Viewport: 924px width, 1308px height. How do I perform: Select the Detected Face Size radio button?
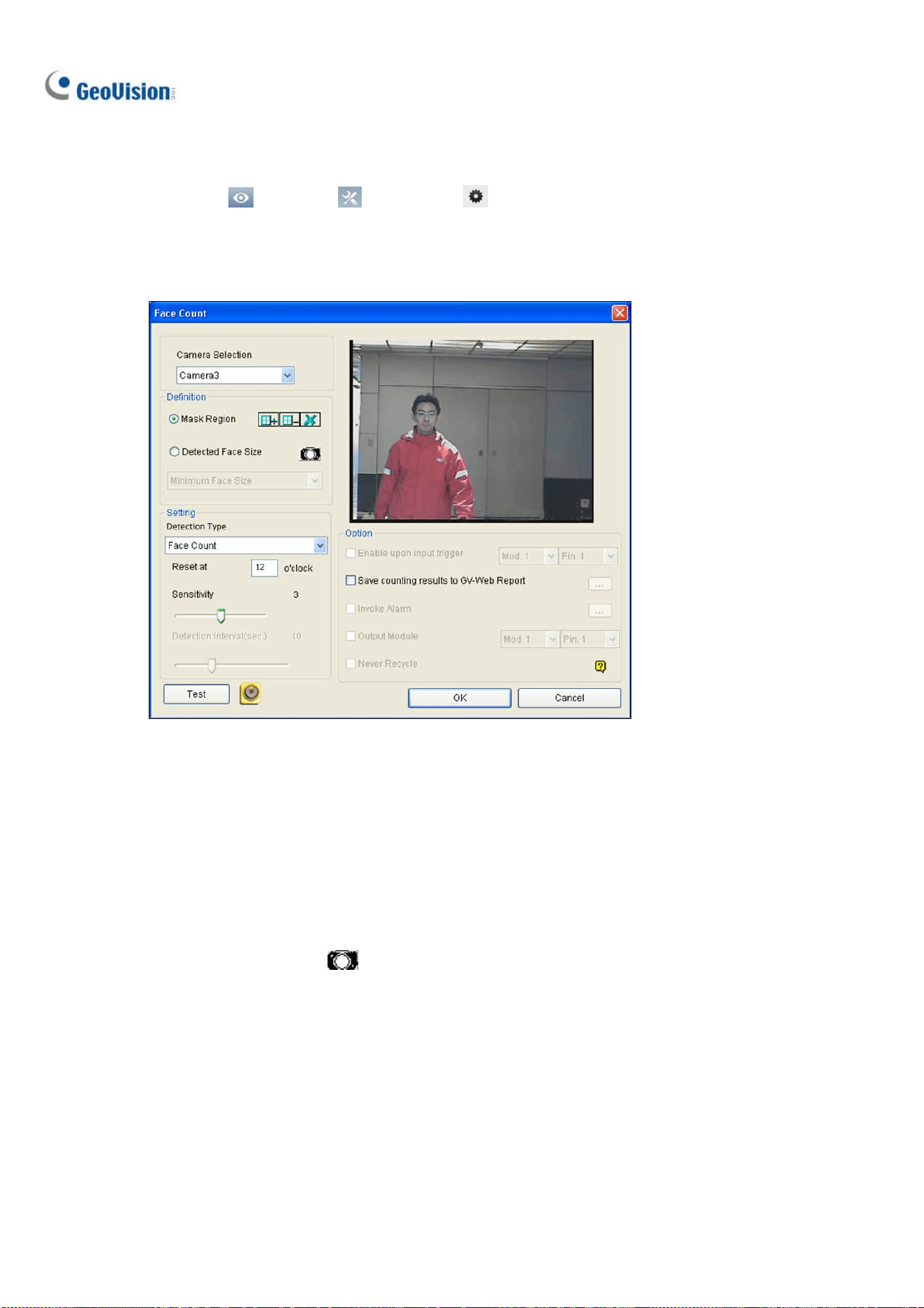175,452
